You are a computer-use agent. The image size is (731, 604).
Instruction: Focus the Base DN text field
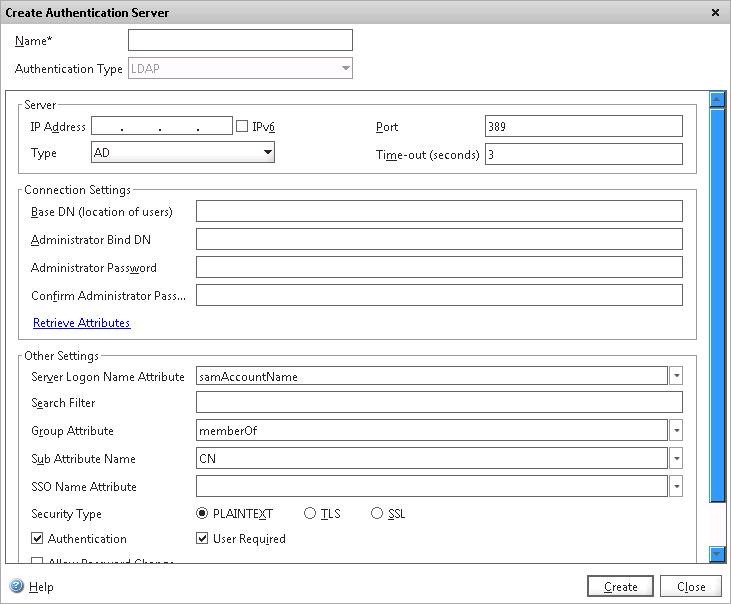439,211
